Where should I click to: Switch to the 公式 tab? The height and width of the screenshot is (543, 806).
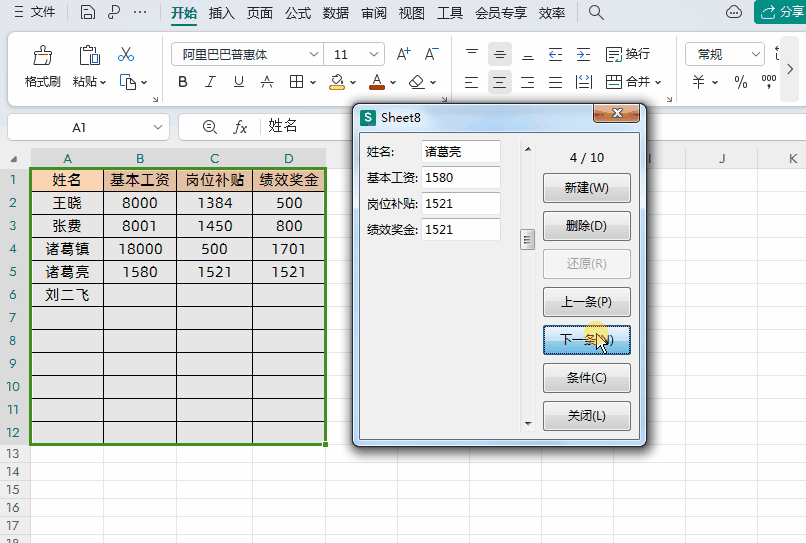[298, 13]
